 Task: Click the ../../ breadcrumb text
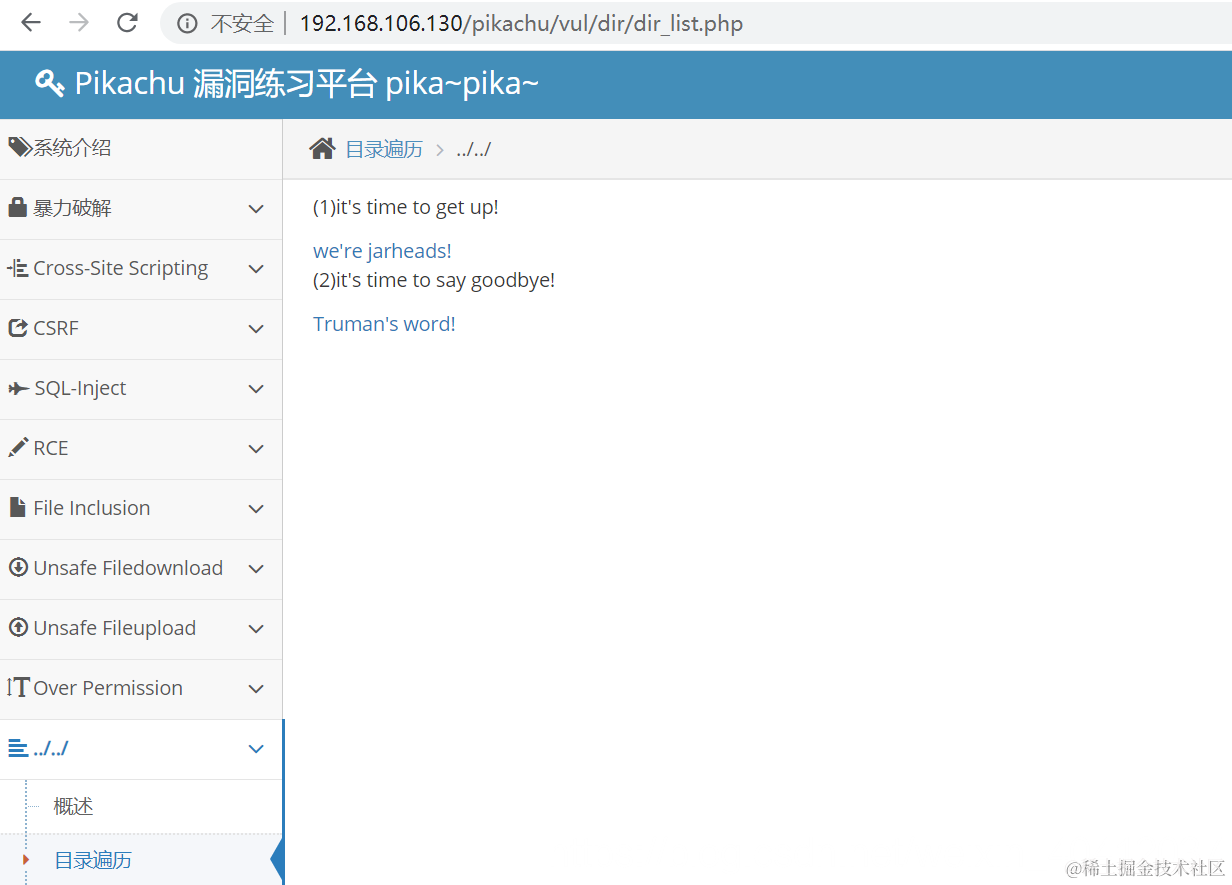[x=473, y=149]
